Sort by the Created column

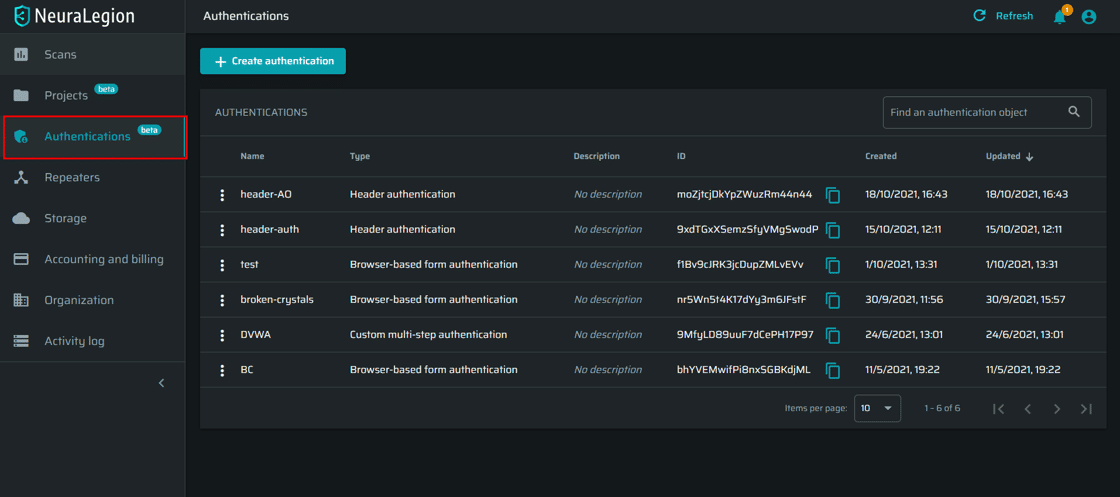pos(881,156)
